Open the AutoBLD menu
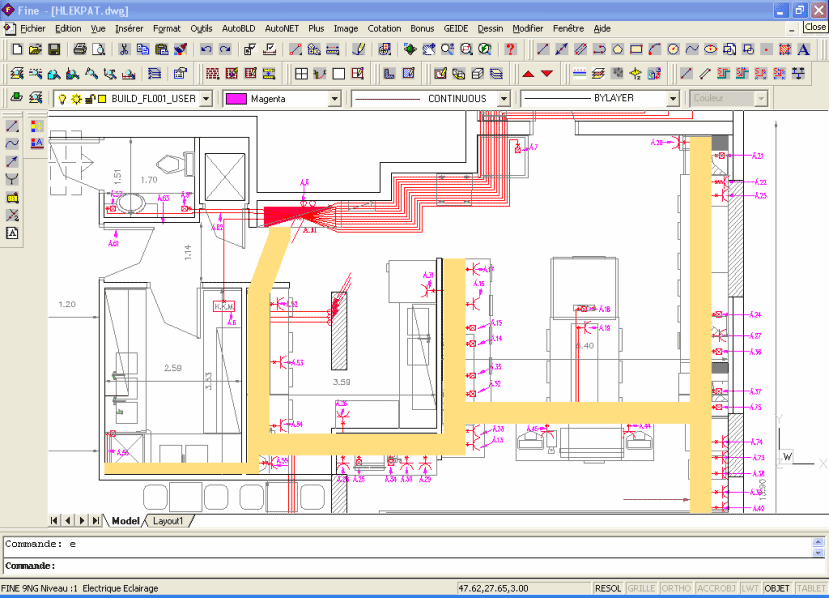Image resolution: width=829 pixels, height=598 pixels. [x=238, y=29]
